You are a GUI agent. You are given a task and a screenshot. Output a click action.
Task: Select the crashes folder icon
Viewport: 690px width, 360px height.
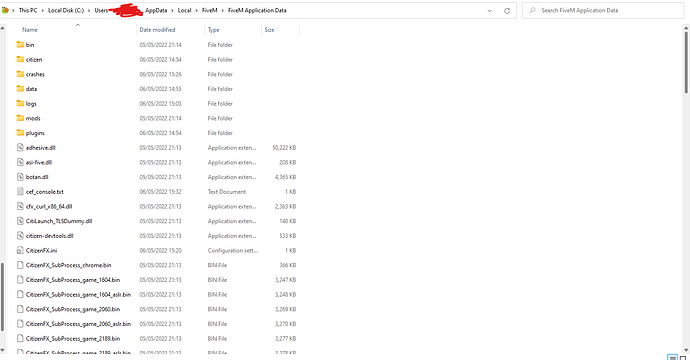pyautogui.click(x=20, y=74)
